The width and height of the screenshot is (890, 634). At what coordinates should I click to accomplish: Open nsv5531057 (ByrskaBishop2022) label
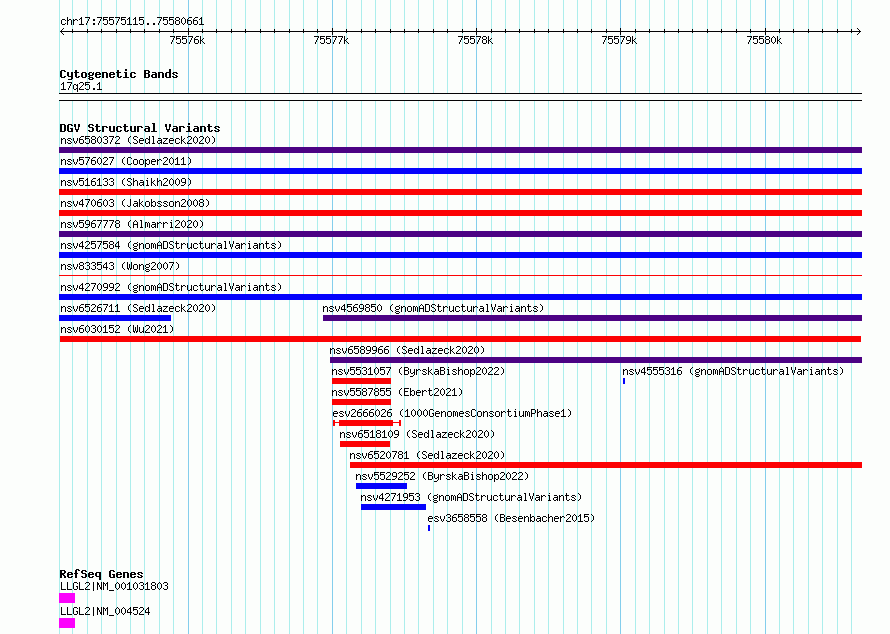[418, 371]
